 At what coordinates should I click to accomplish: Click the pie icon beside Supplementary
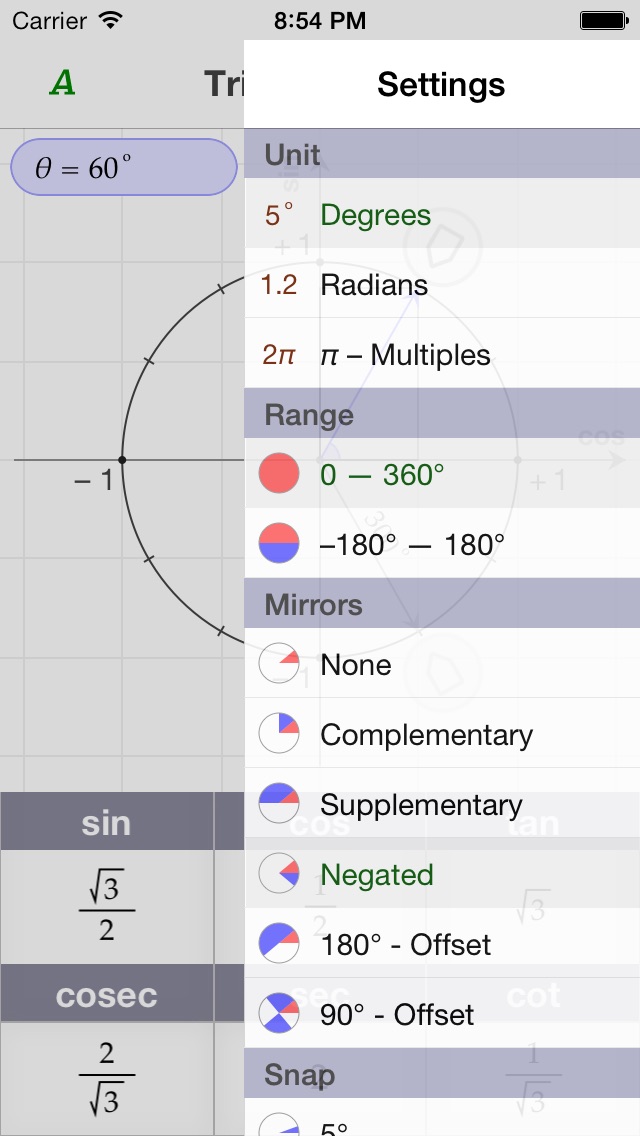point(278,803)
